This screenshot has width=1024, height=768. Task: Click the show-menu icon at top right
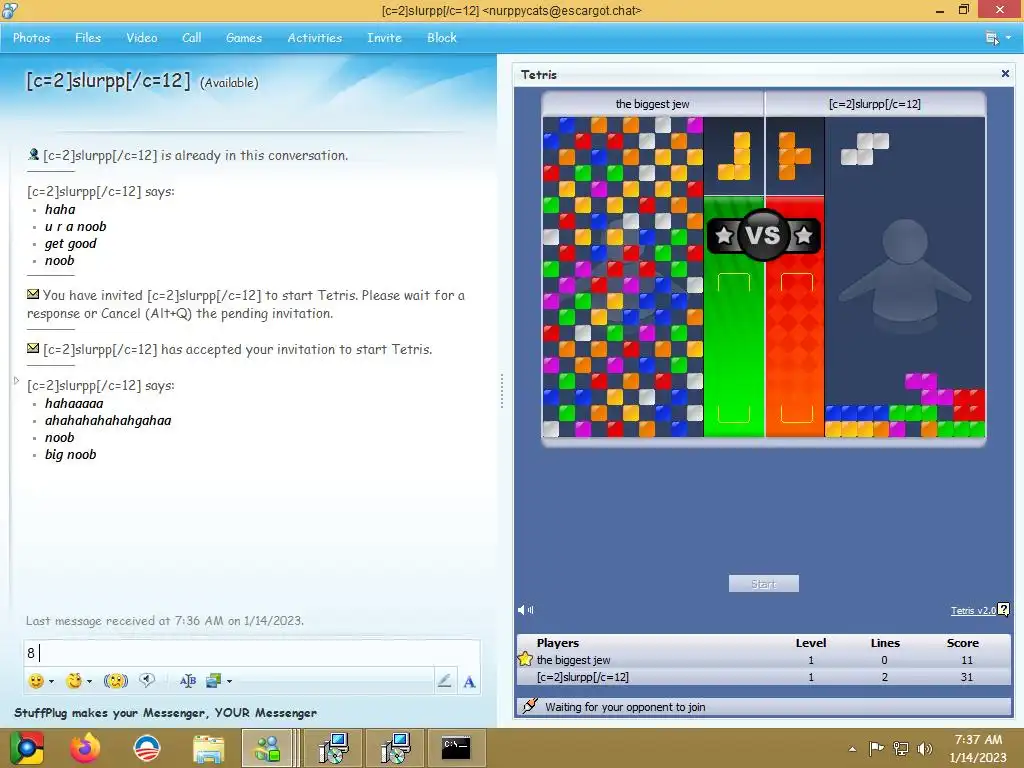[x=992, y=38]
